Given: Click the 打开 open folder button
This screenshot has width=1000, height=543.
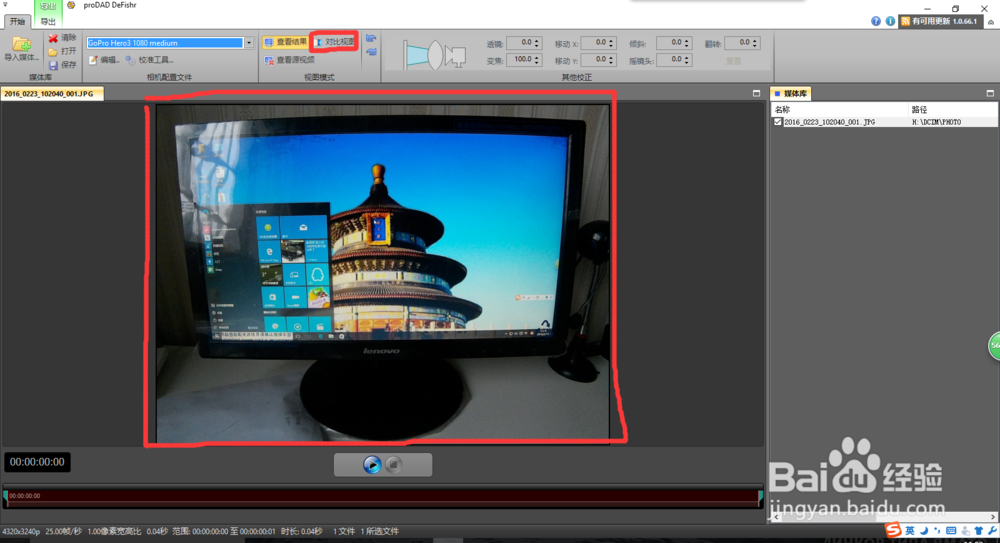Looking at the screenshot, I should pos(62,52).
